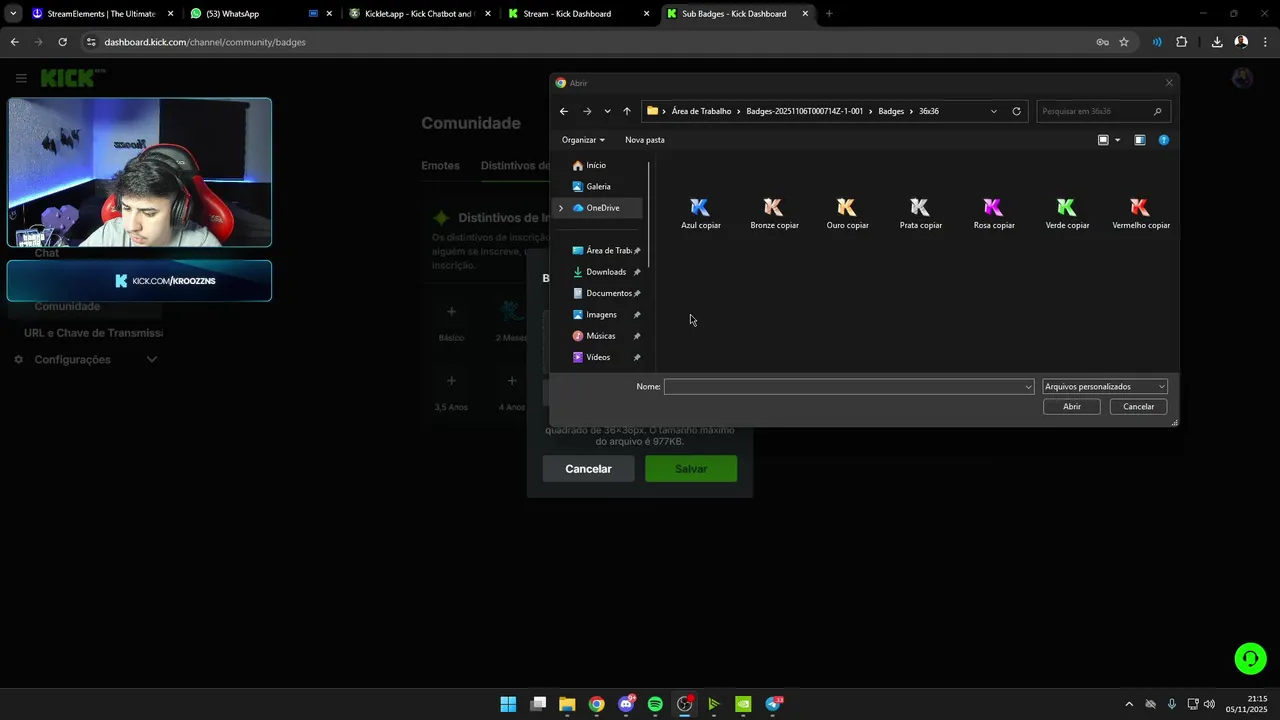Viewport: 1280px width, 720px height.
Task: Open the Organizar menu
Action: [x=583, y=140]
